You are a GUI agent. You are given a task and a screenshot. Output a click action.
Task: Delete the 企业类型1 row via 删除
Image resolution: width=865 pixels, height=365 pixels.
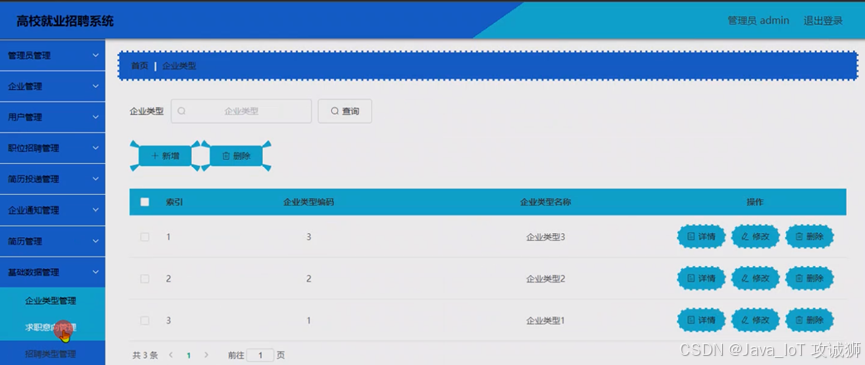(x=809, y=320)
